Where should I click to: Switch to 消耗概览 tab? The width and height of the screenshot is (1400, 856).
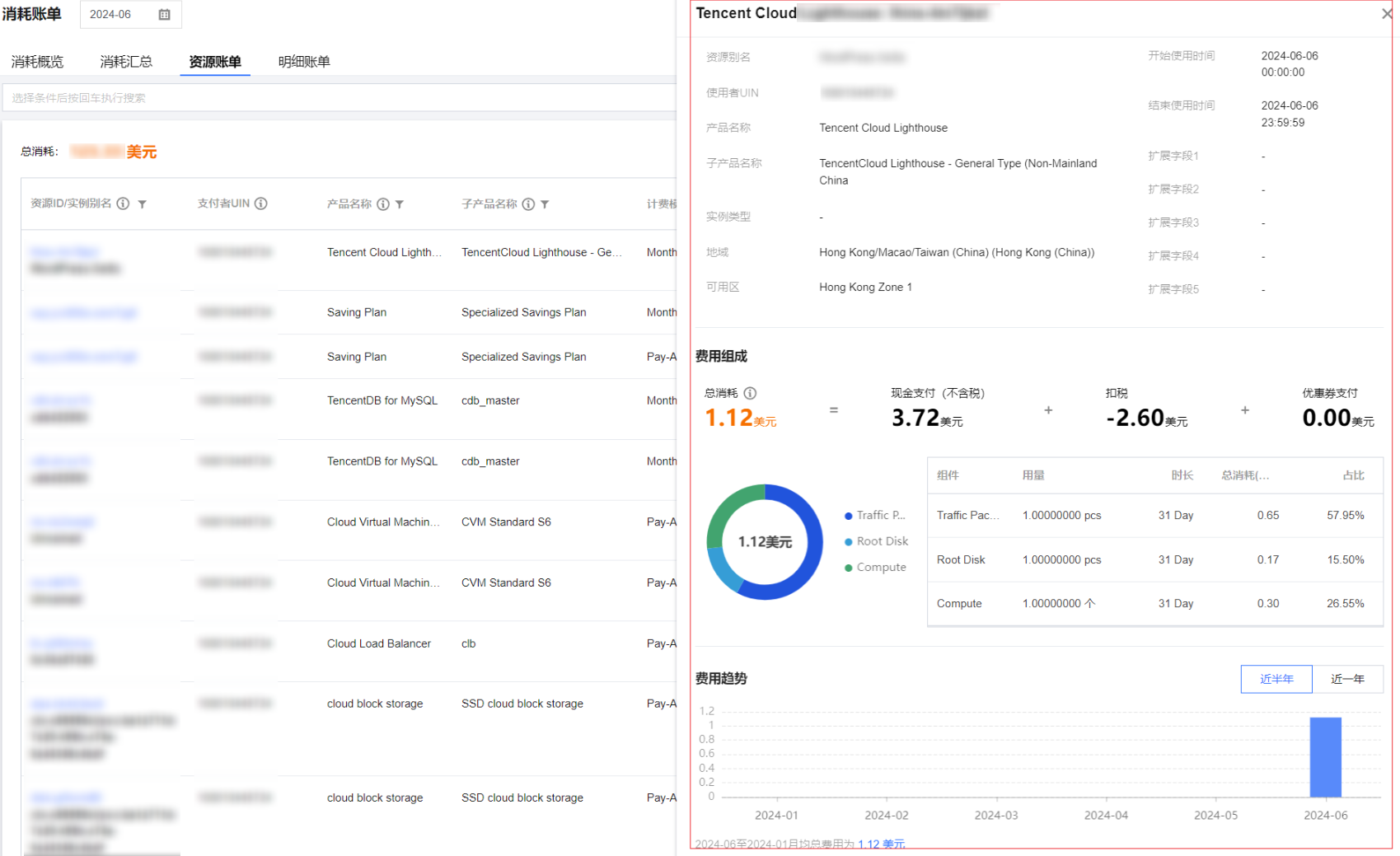37,62
